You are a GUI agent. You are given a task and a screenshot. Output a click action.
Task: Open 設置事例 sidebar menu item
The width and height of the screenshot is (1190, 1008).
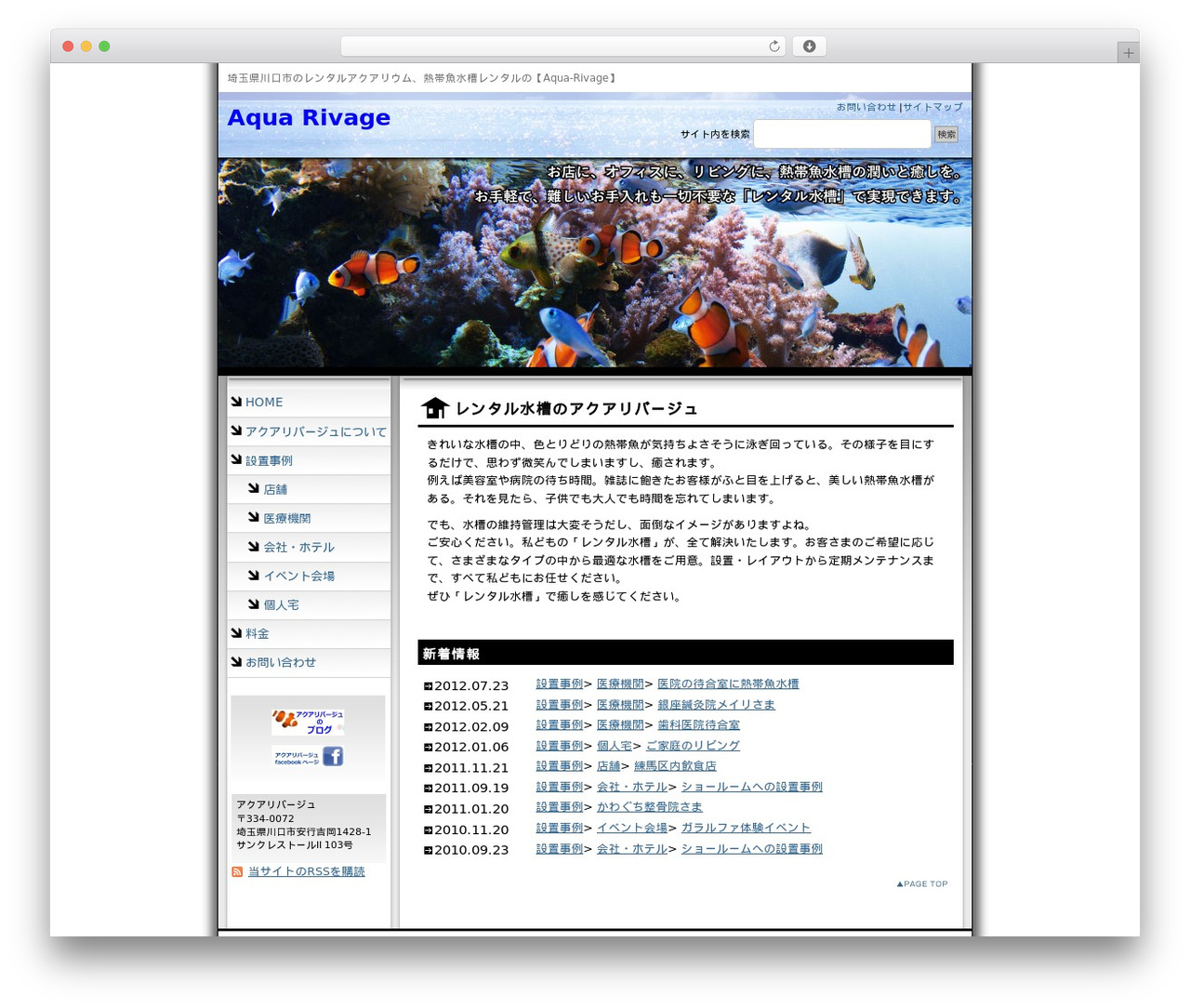click(x=269, y=460)
